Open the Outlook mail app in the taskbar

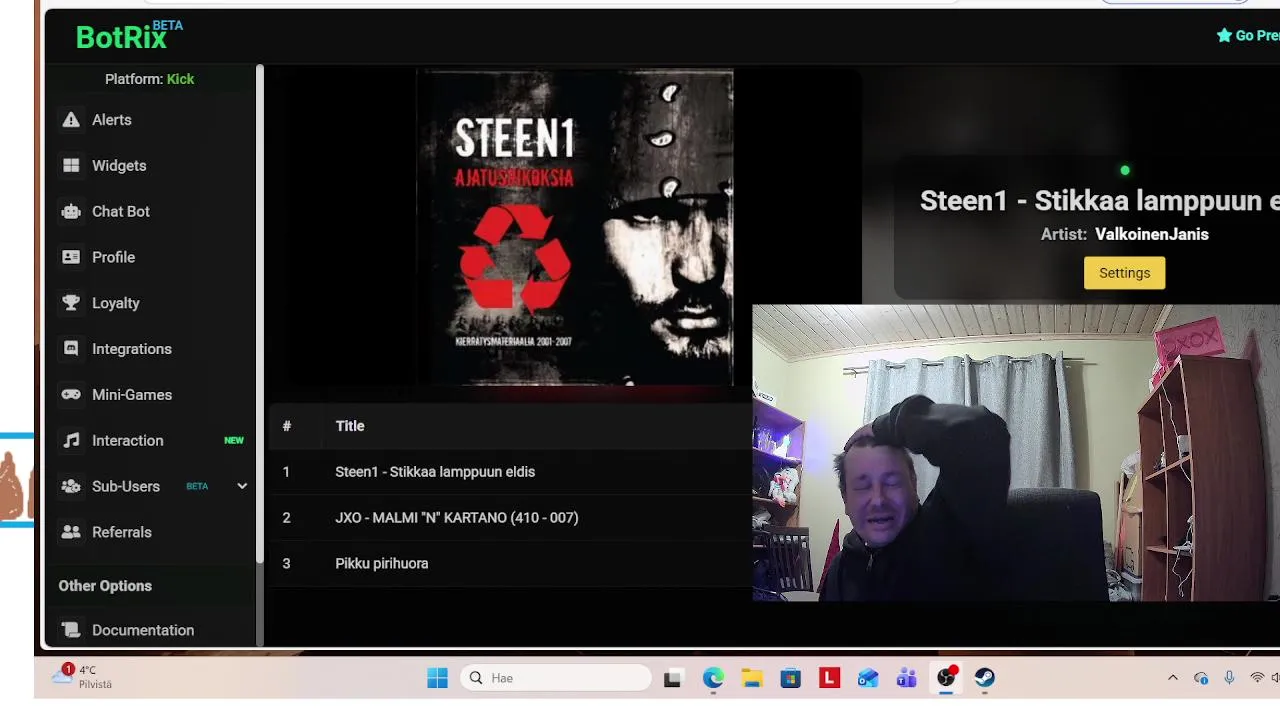[x=868, y=679]
